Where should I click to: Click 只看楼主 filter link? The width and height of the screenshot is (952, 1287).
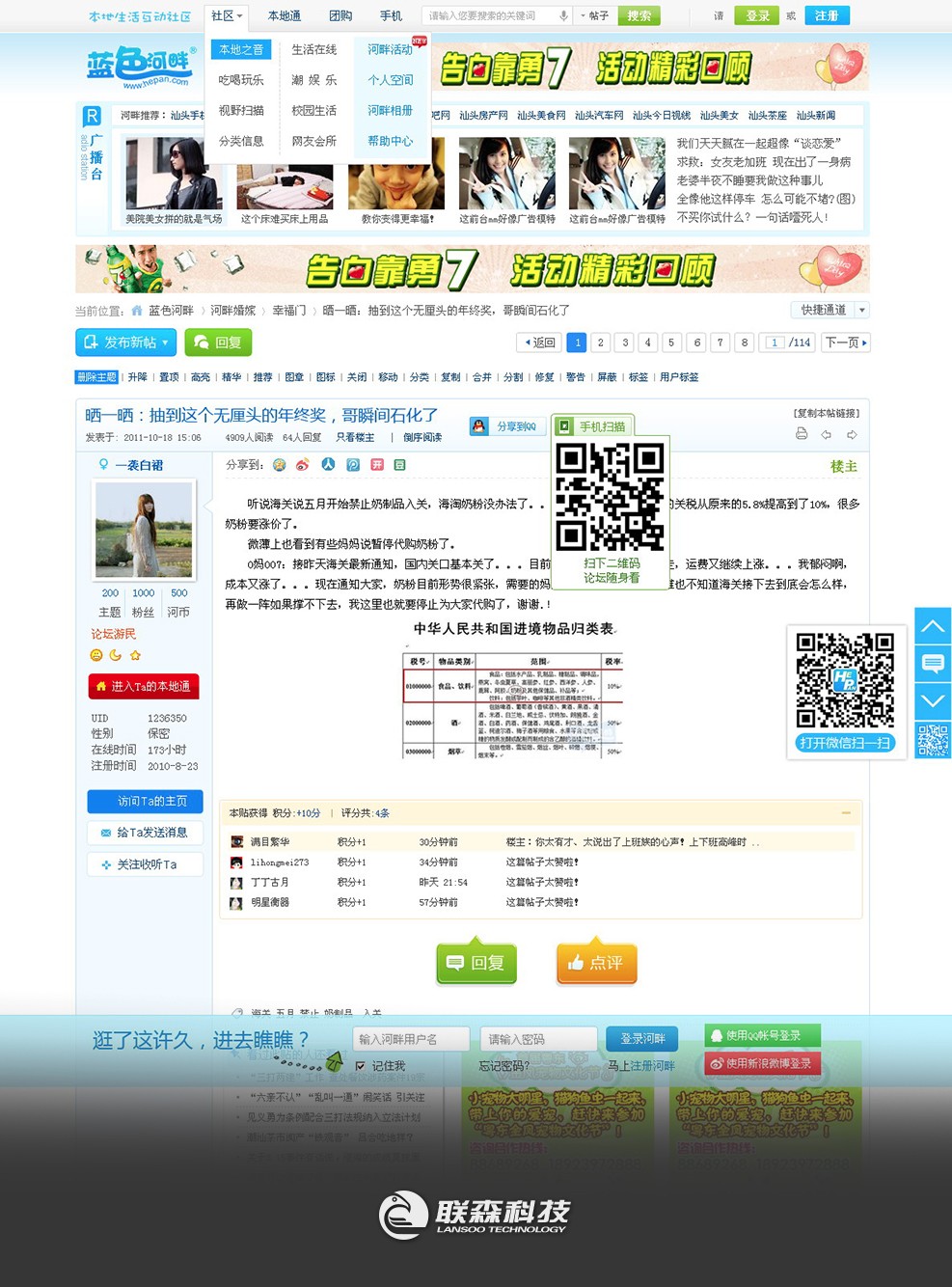point(355,438)
